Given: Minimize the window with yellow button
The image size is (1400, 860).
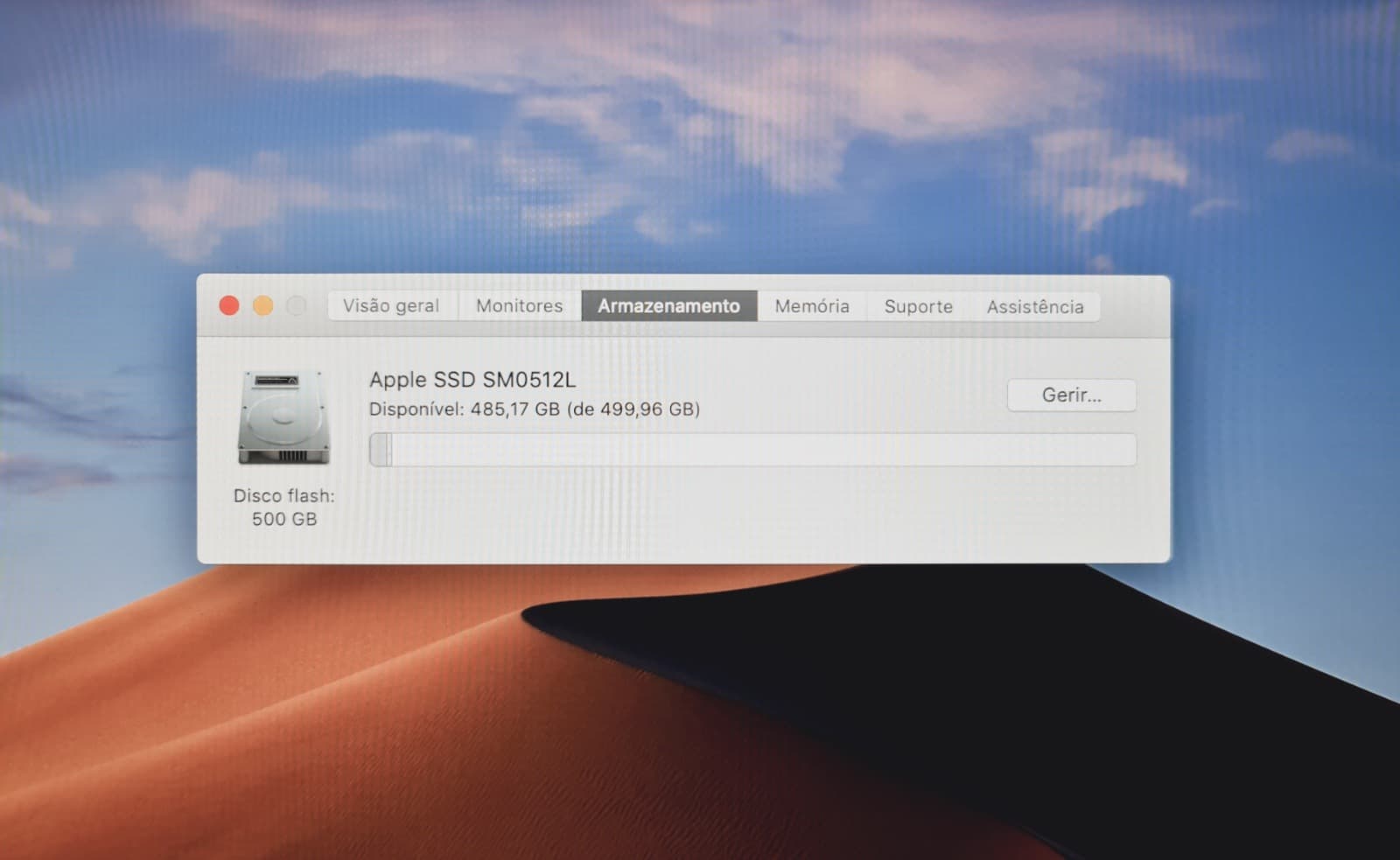Looking at the screenshot, I should (262, 305).
